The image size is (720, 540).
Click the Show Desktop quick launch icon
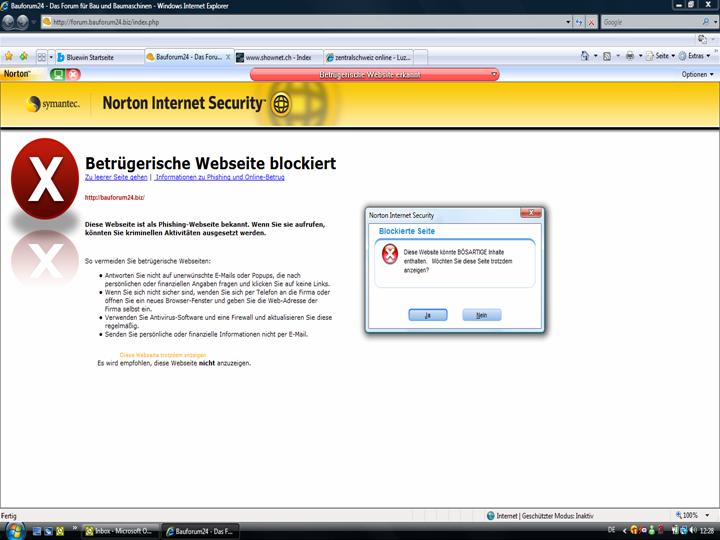(x=37, y=531)
